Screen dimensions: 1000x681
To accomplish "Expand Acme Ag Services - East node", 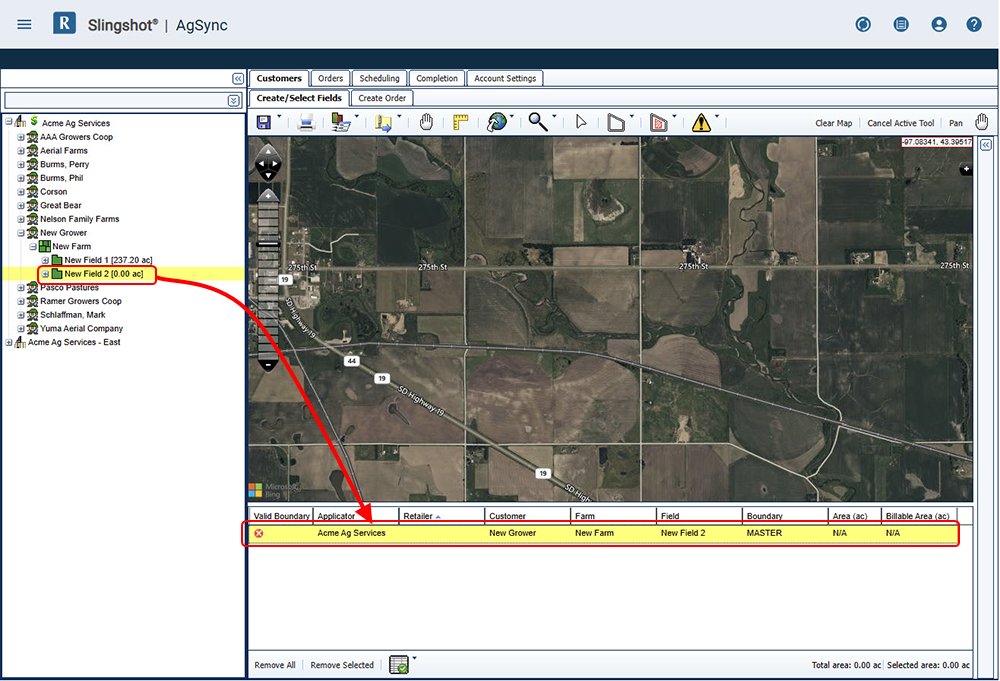I will (8, 343).
